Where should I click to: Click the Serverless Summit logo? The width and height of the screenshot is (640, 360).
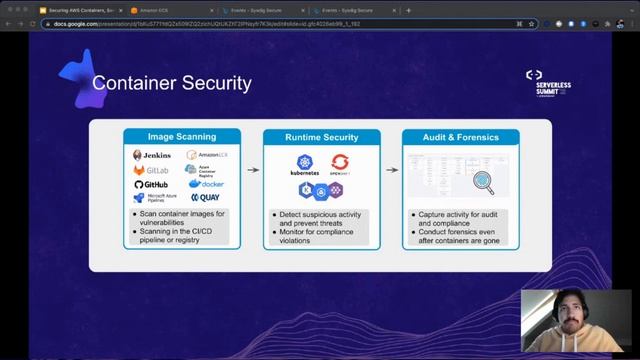coord(548,83)
